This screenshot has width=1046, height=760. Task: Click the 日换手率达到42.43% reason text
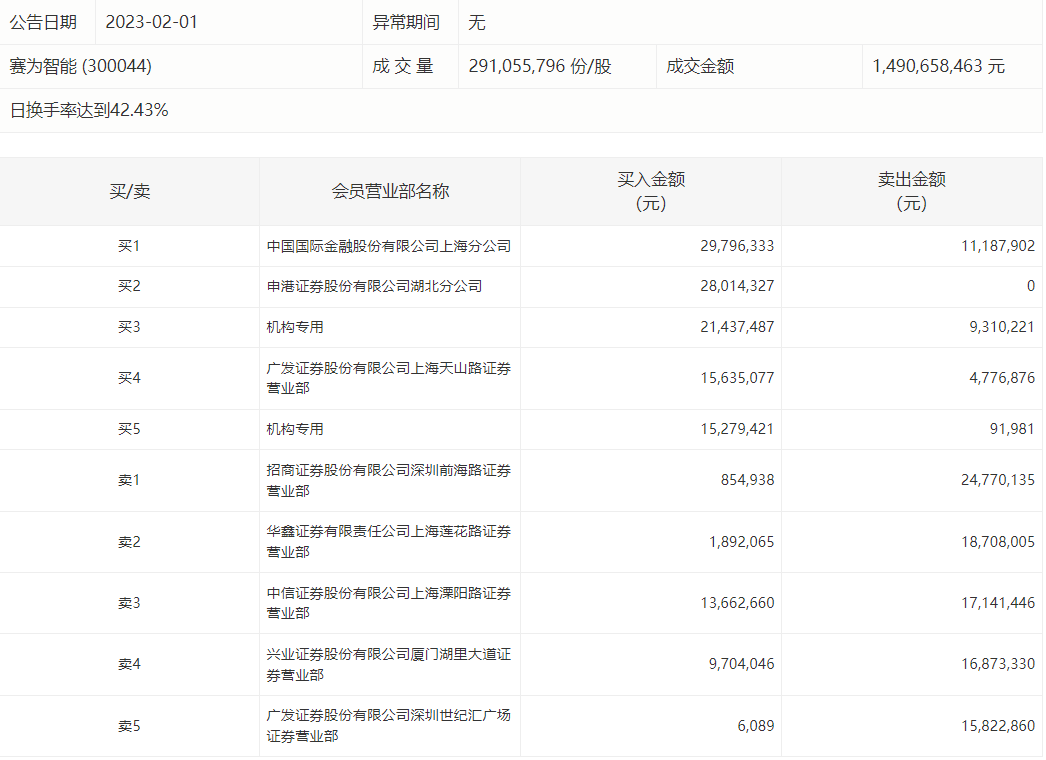89,110
